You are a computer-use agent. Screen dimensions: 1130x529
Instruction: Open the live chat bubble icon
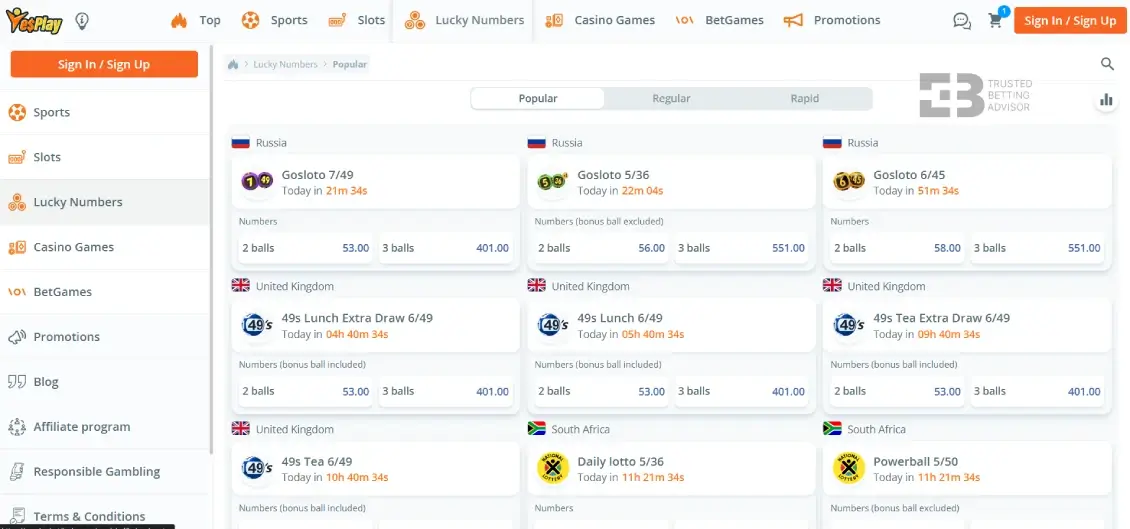(x=962, y=20)
